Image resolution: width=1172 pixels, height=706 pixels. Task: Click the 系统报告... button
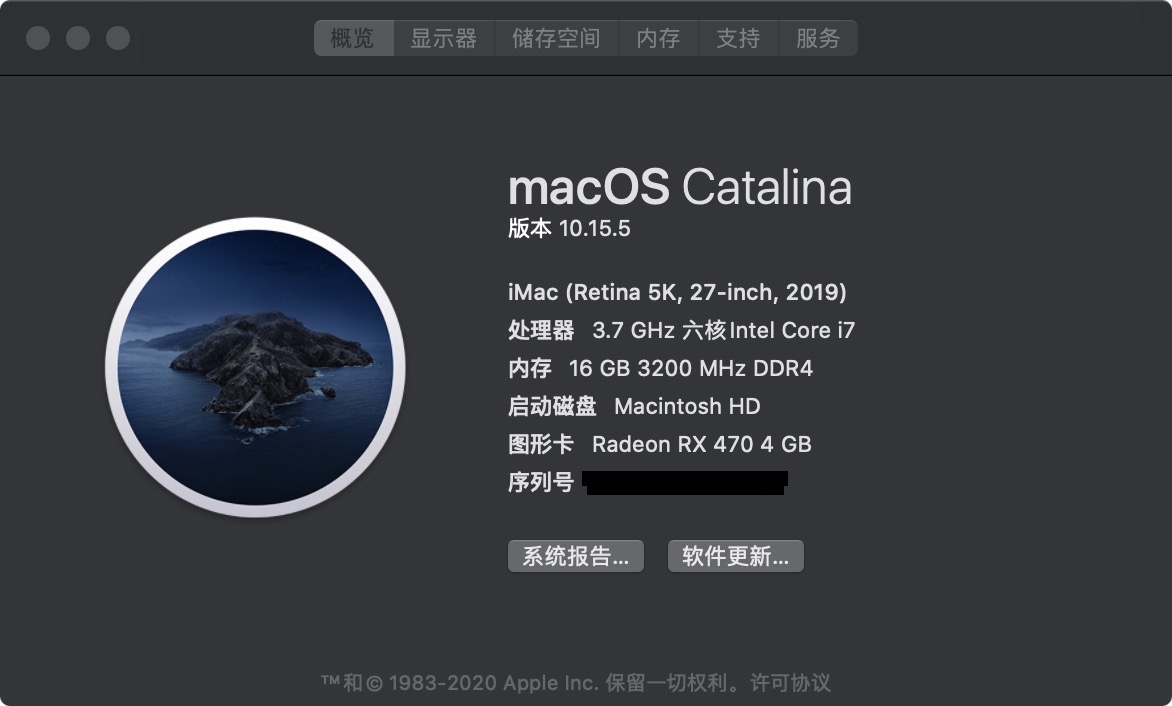(576, 556)
